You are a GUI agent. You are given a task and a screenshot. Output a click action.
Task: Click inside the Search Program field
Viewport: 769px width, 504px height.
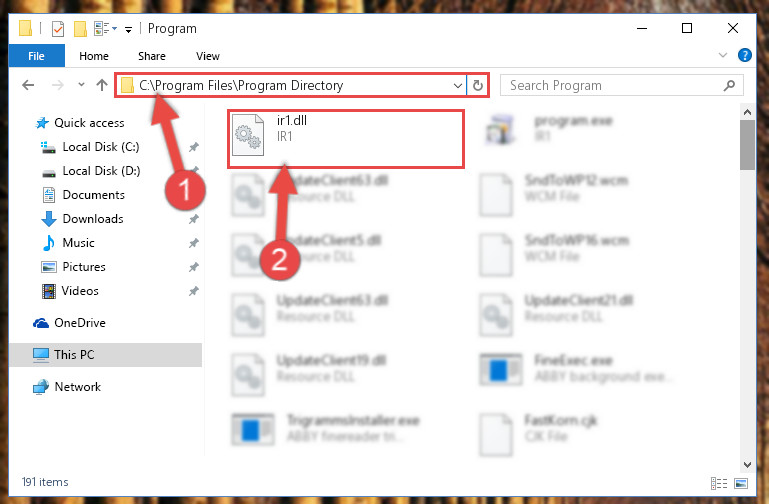613,86
